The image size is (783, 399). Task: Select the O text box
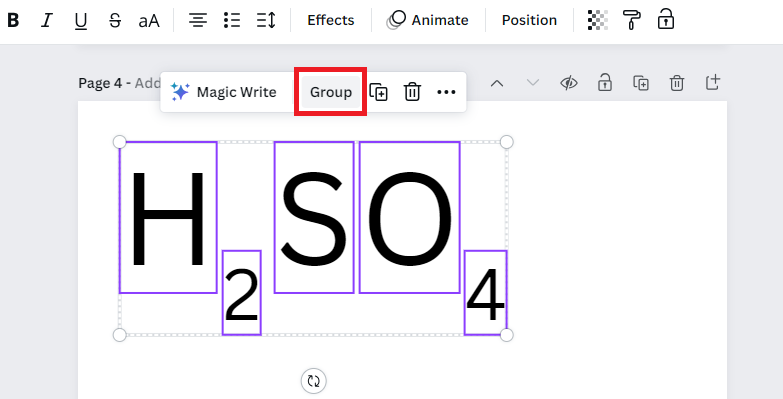[409, 218]
